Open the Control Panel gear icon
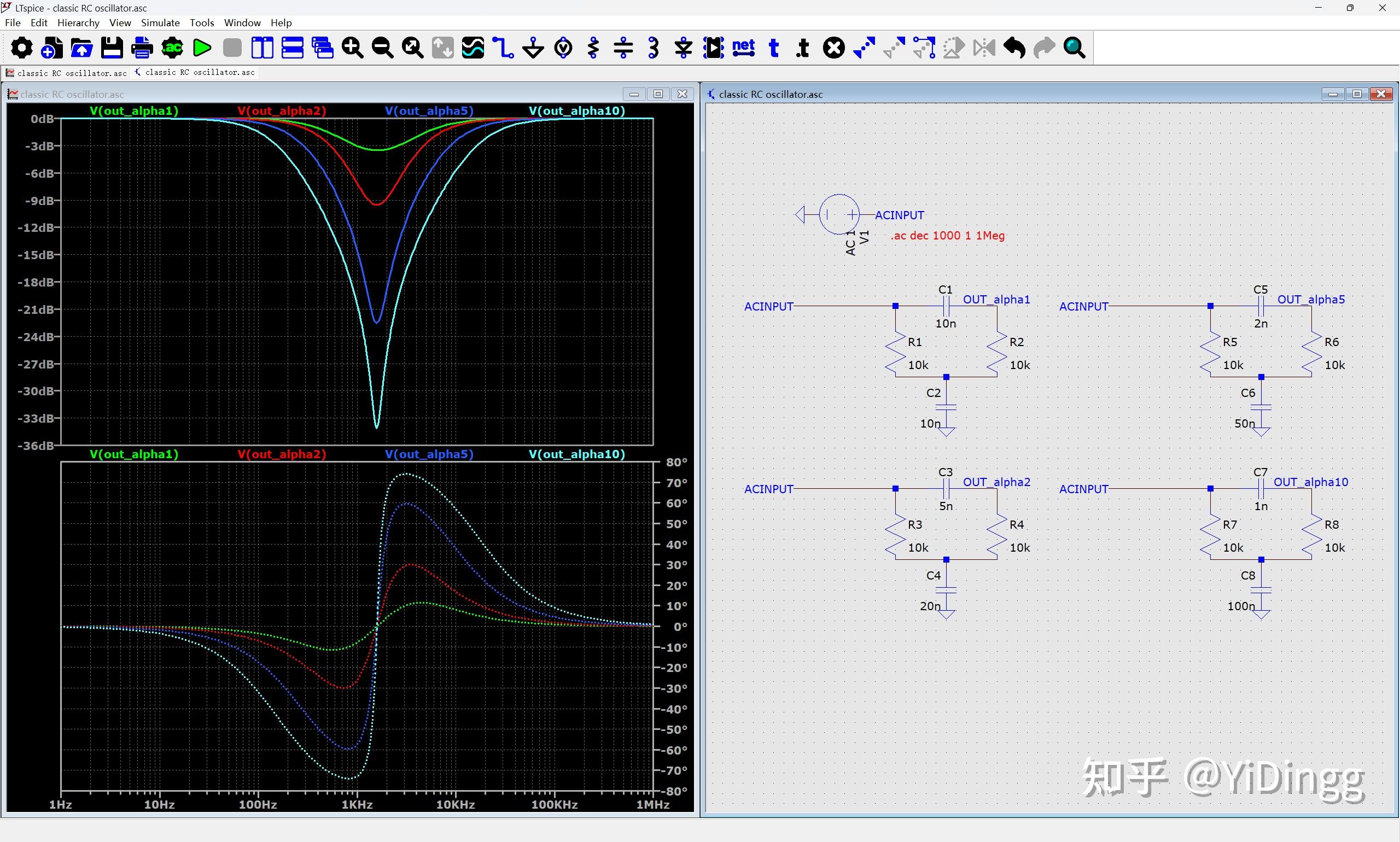Image resolution: width=1400 pixels, height=842 pixels. point(21,48)
